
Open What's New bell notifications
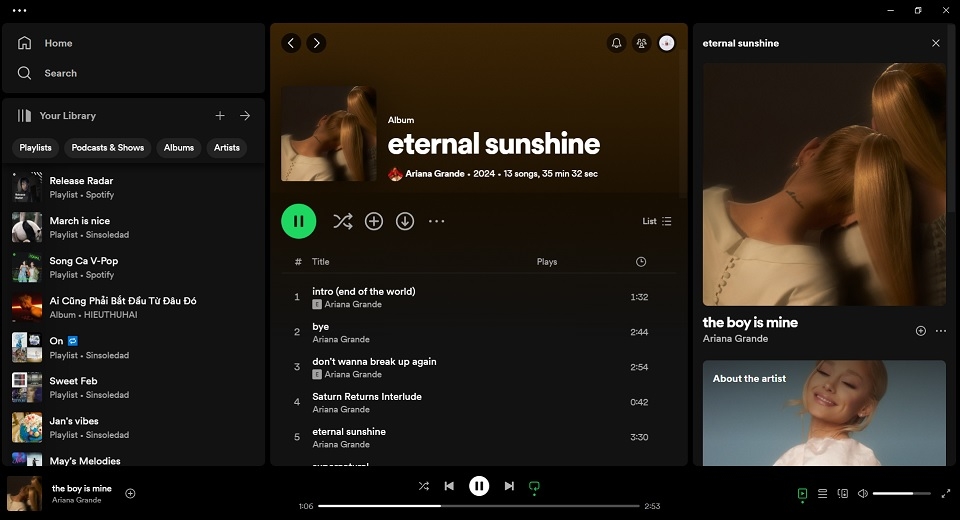[617, 43]
